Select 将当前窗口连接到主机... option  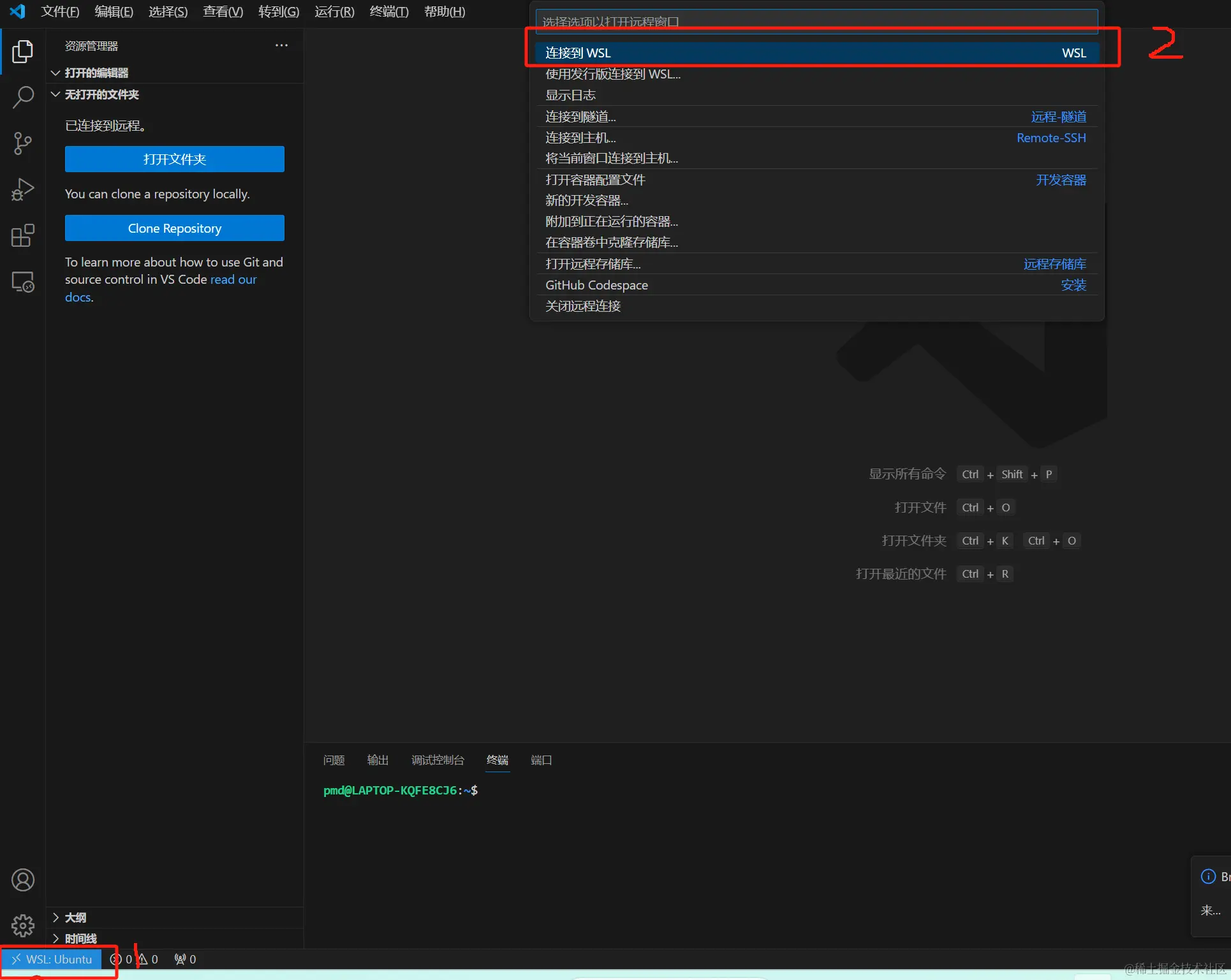[x=816, y=158]
